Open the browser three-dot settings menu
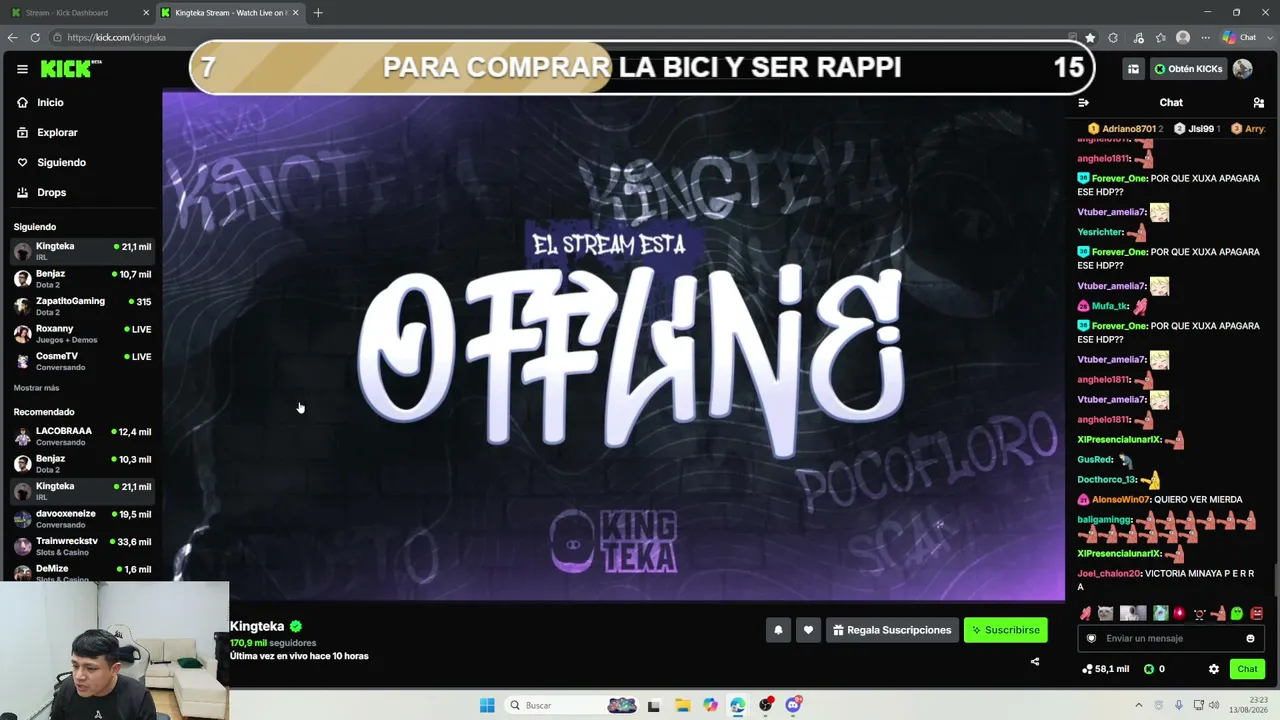The height and width of the screenshot is (720, 1280). click(1206, 38)
